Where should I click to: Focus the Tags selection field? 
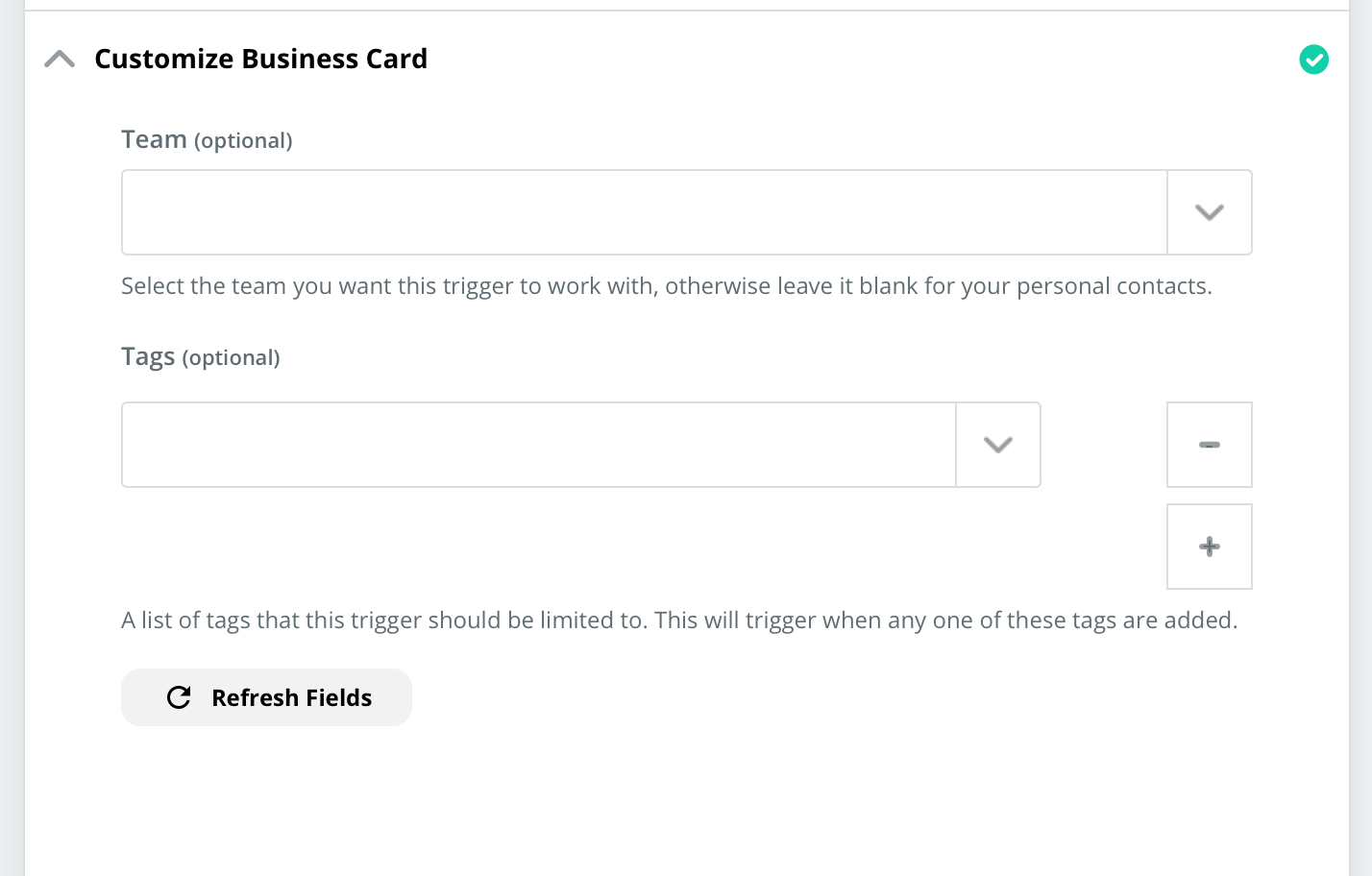point(538,445)
